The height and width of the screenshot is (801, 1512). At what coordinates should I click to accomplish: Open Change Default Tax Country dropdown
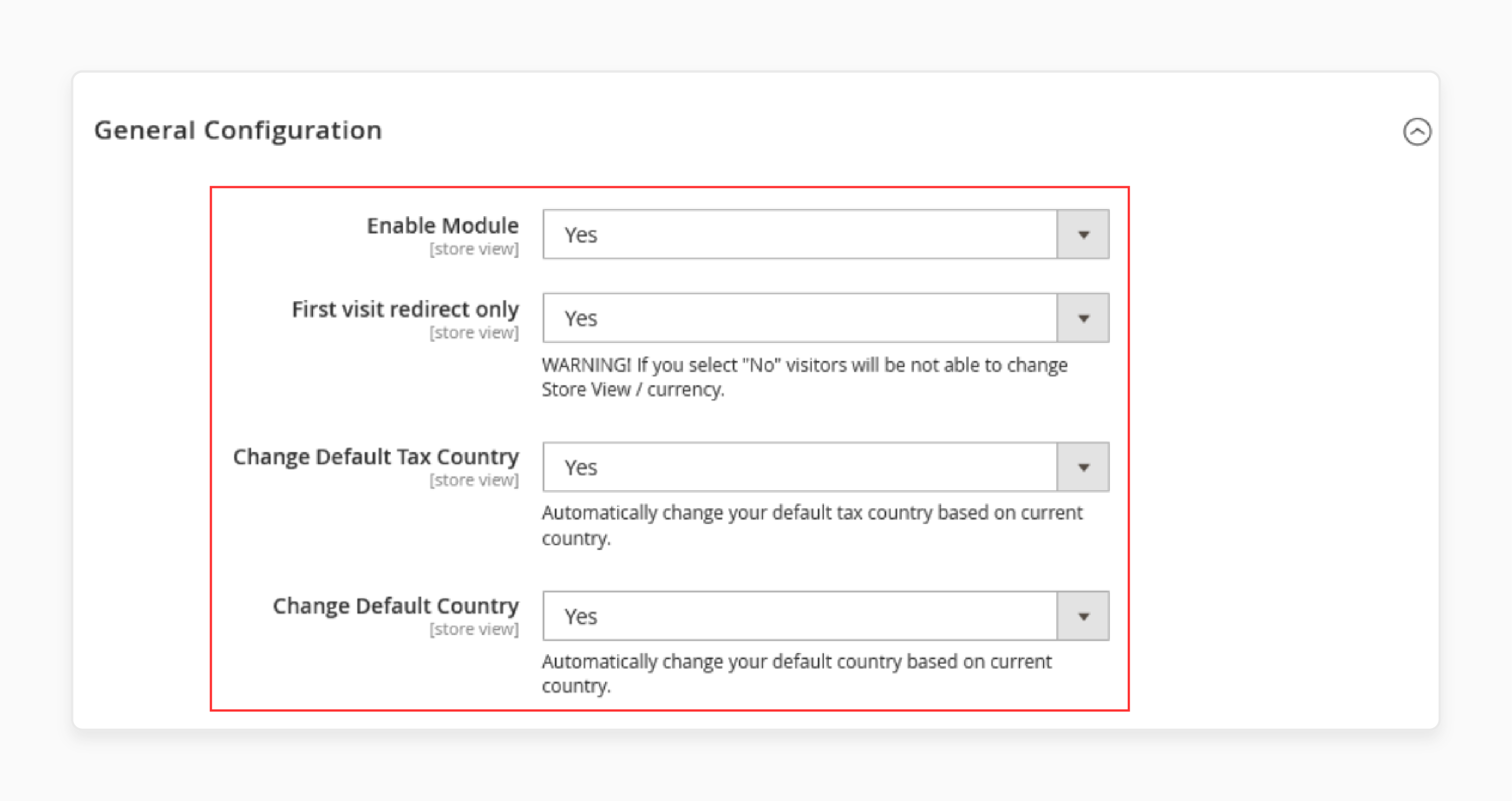click(x=826, y=467)
